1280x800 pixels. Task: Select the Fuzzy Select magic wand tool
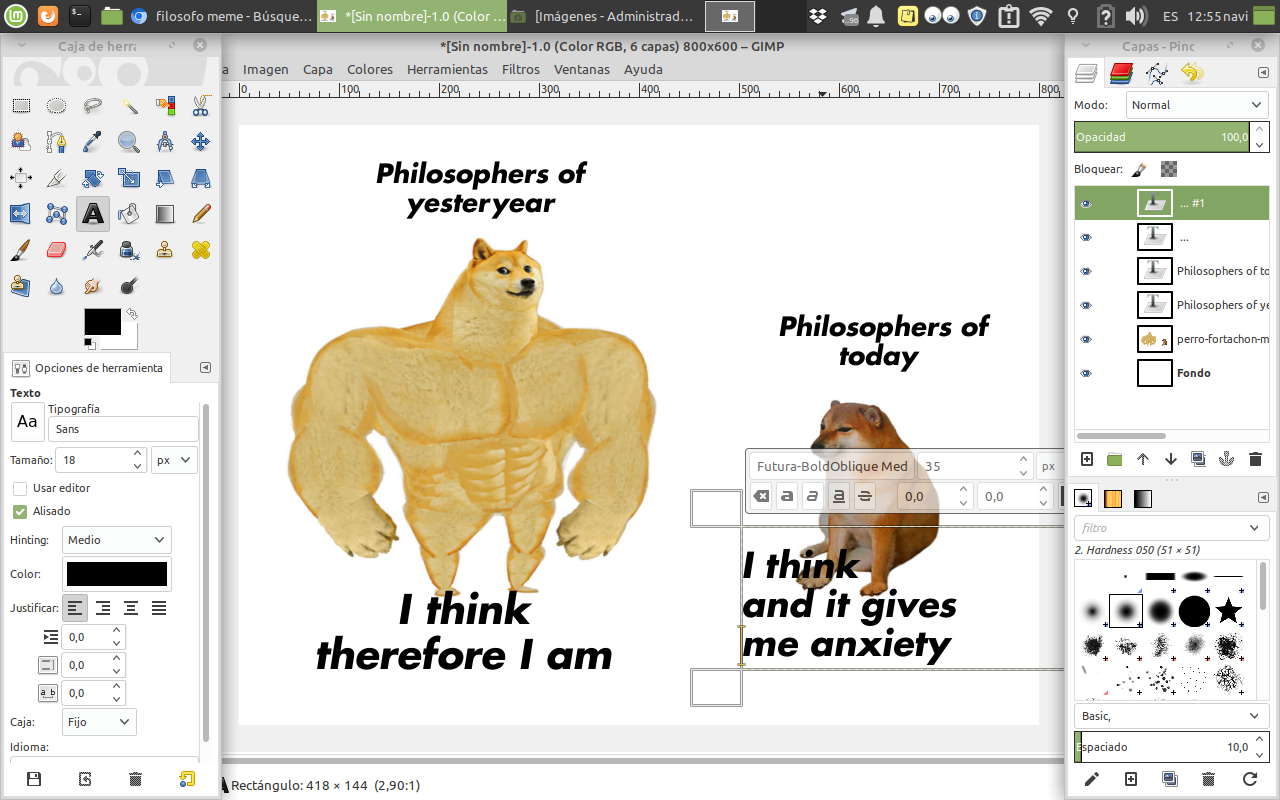(x=129, y=105)
